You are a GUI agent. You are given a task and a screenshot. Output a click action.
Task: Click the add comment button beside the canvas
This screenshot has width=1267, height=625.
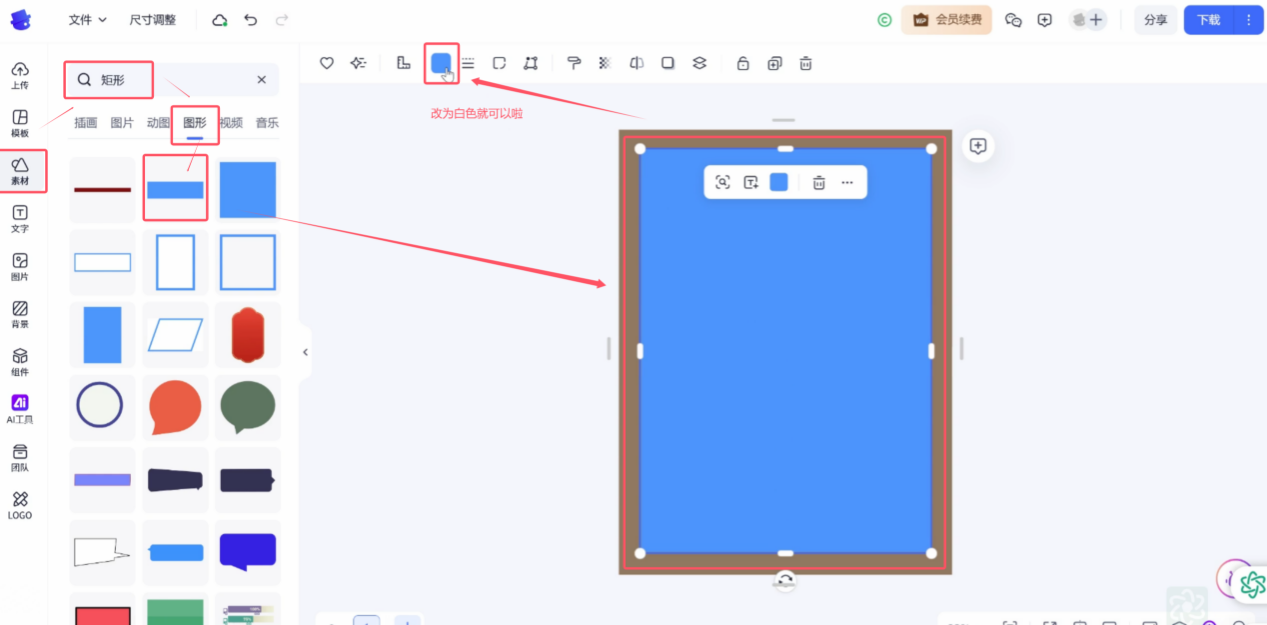pyautogui.click(x=978, y=146)
